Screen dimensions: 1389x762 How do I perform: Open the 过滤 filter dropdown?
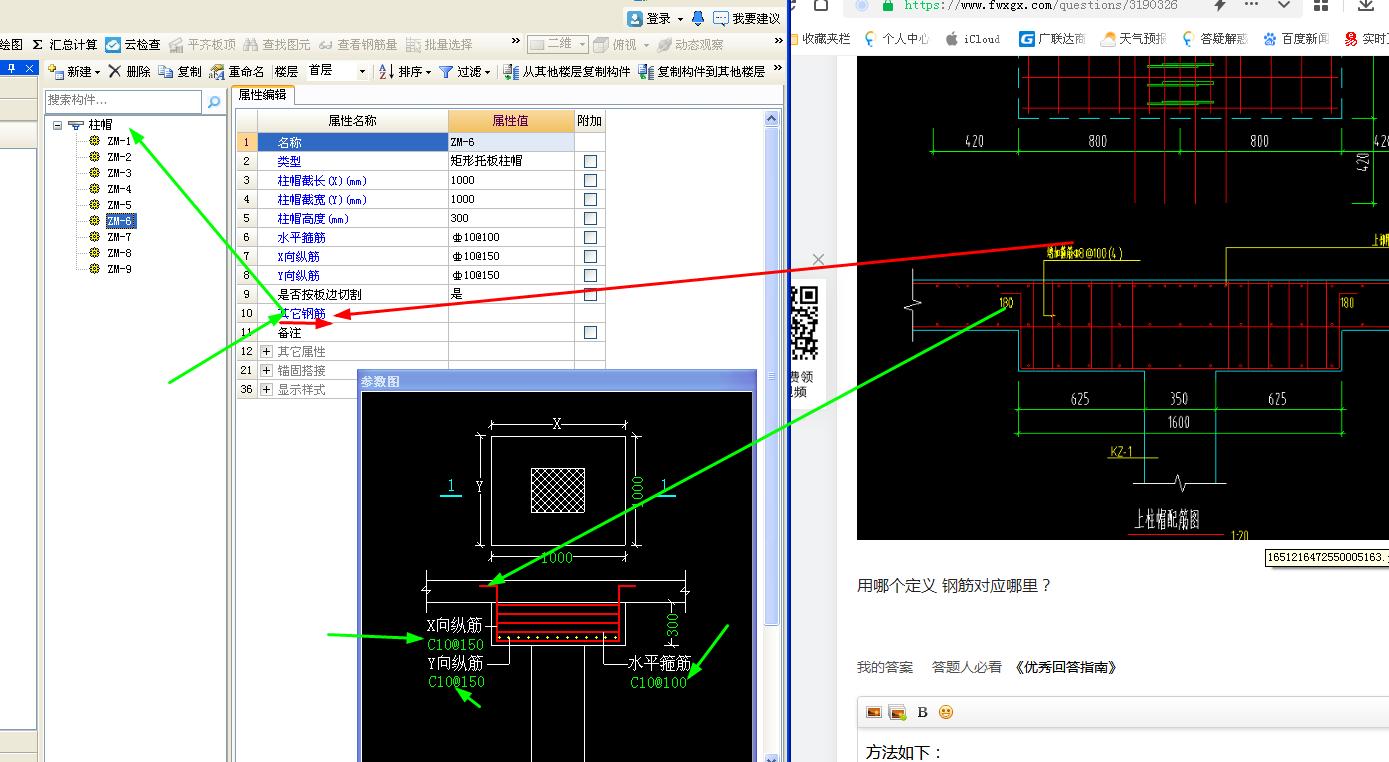[465, 72]
